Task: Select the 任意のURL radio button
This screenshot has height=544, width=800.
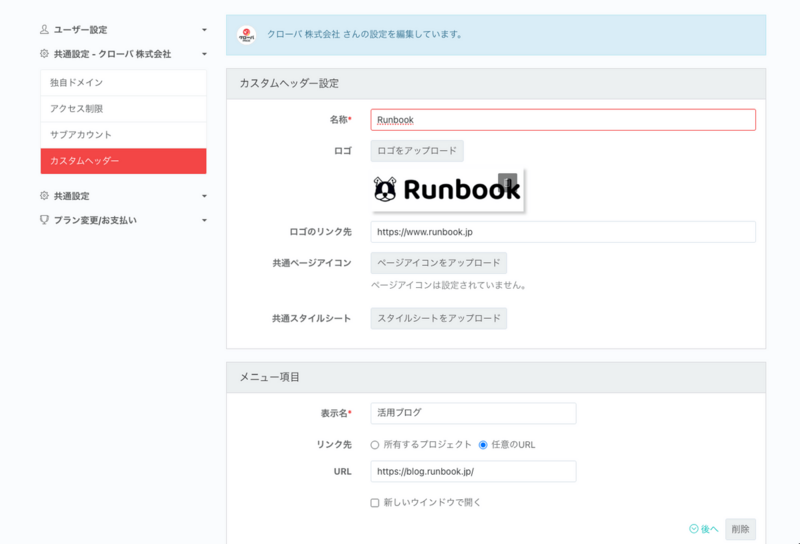Action: click(483, 445)
